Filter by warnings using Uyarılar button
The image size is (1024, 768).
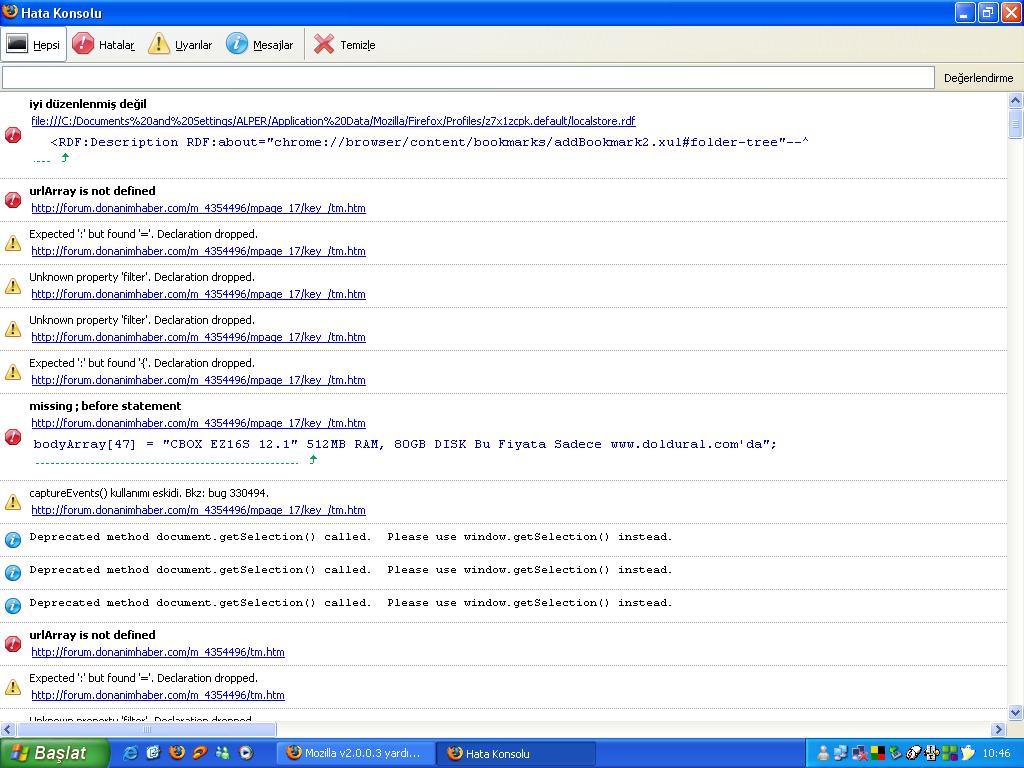pos(181,45)
